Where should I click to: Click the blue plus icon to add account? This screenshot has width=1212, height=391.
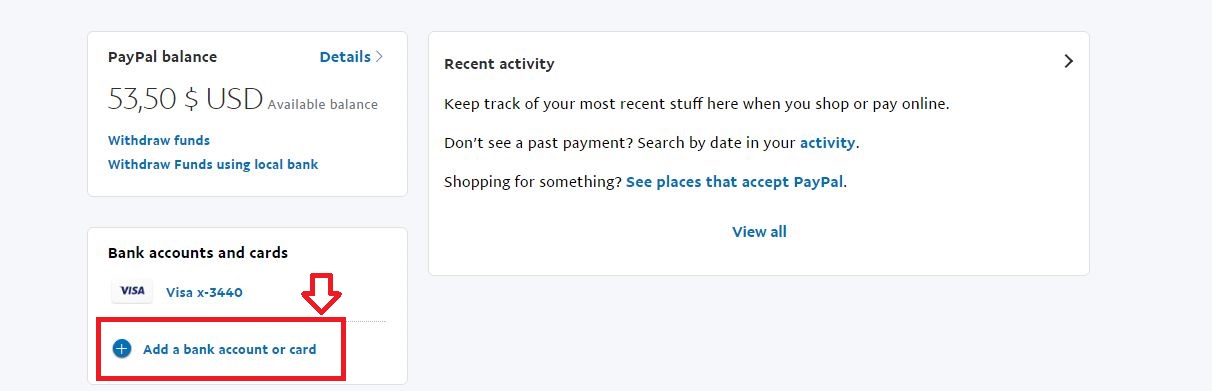tap(122, 349)
